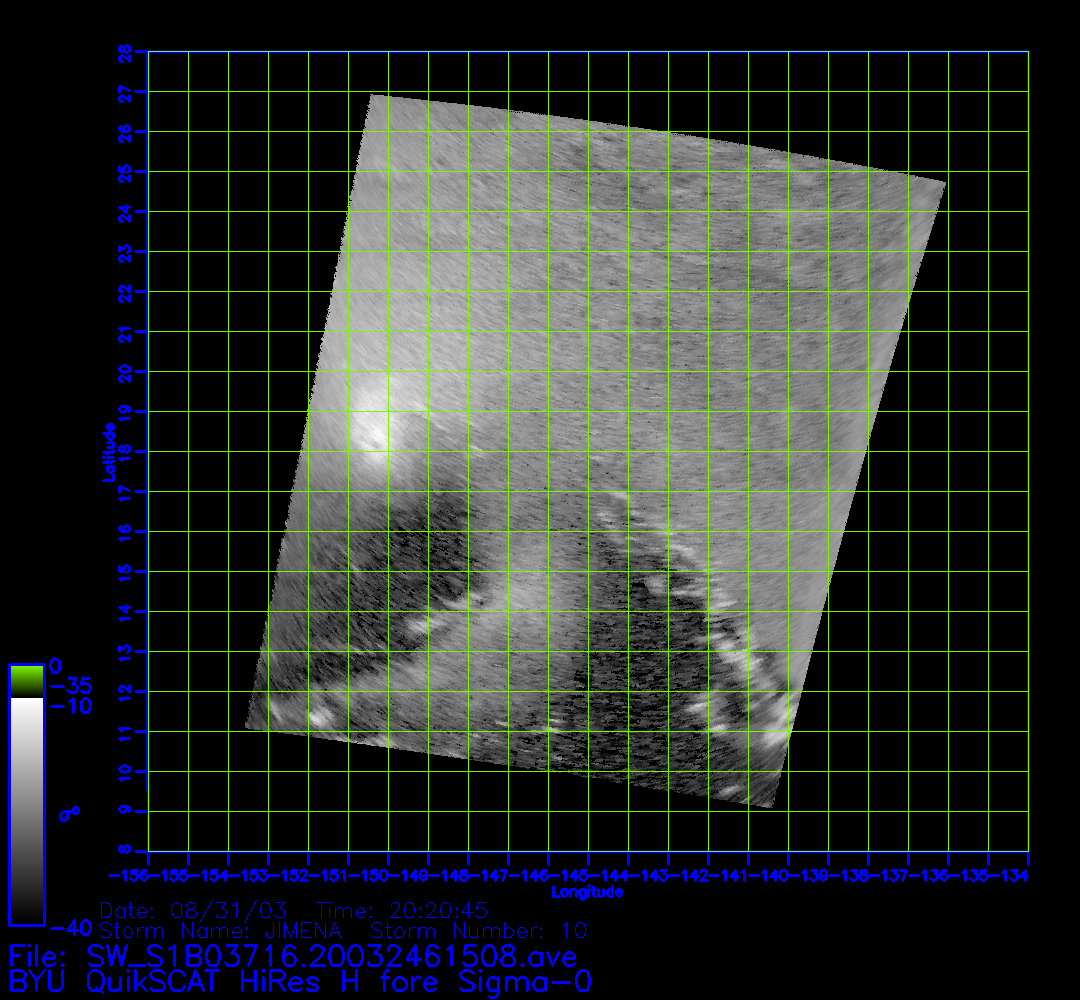
Task: Click the BYU QuikSCAT HiRes title text
Action: [x=222, y=982]
